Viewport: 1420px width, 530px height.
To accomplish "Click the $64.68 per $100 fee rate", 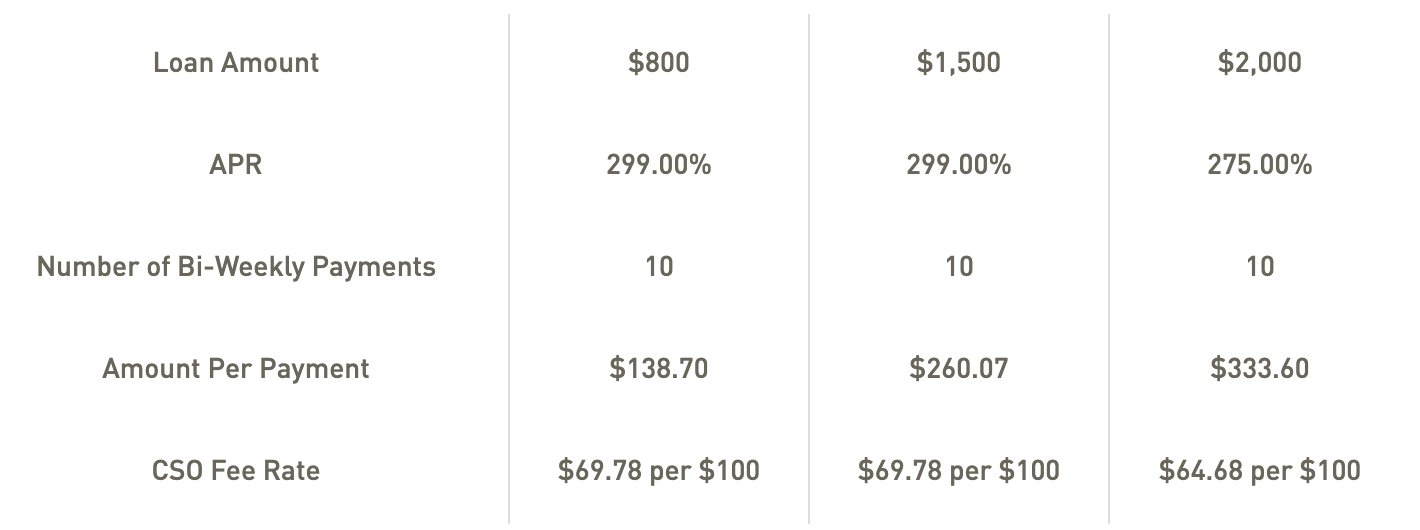I will coord(1260,471).
